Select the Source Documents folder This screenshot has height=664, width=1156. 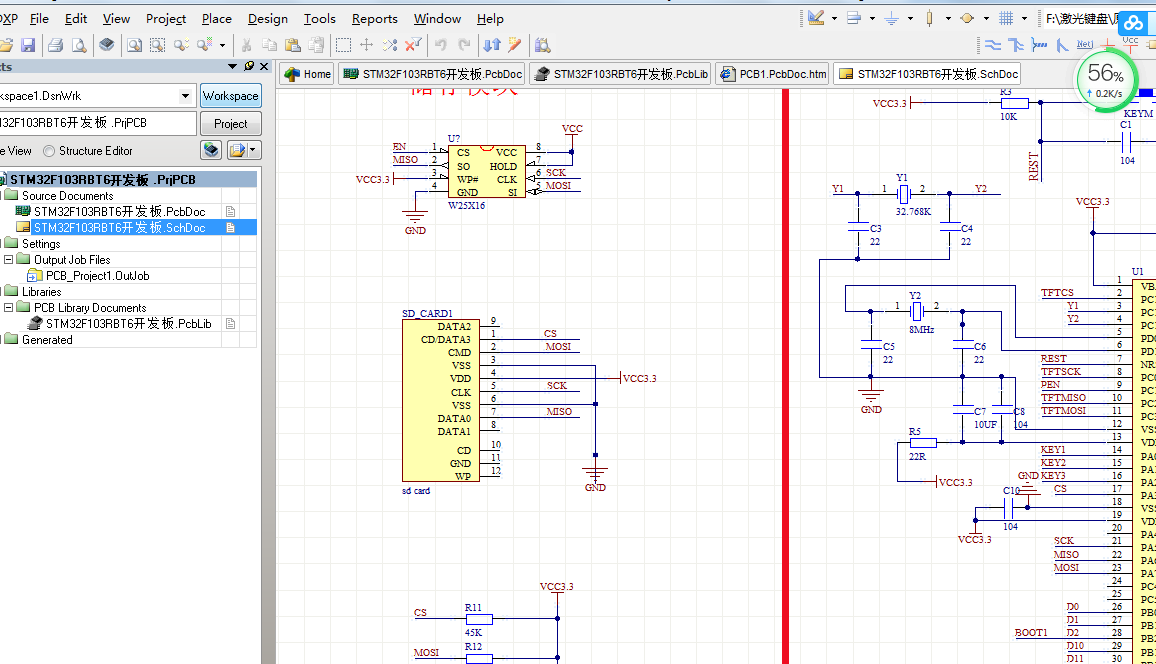tap(67, 195)
